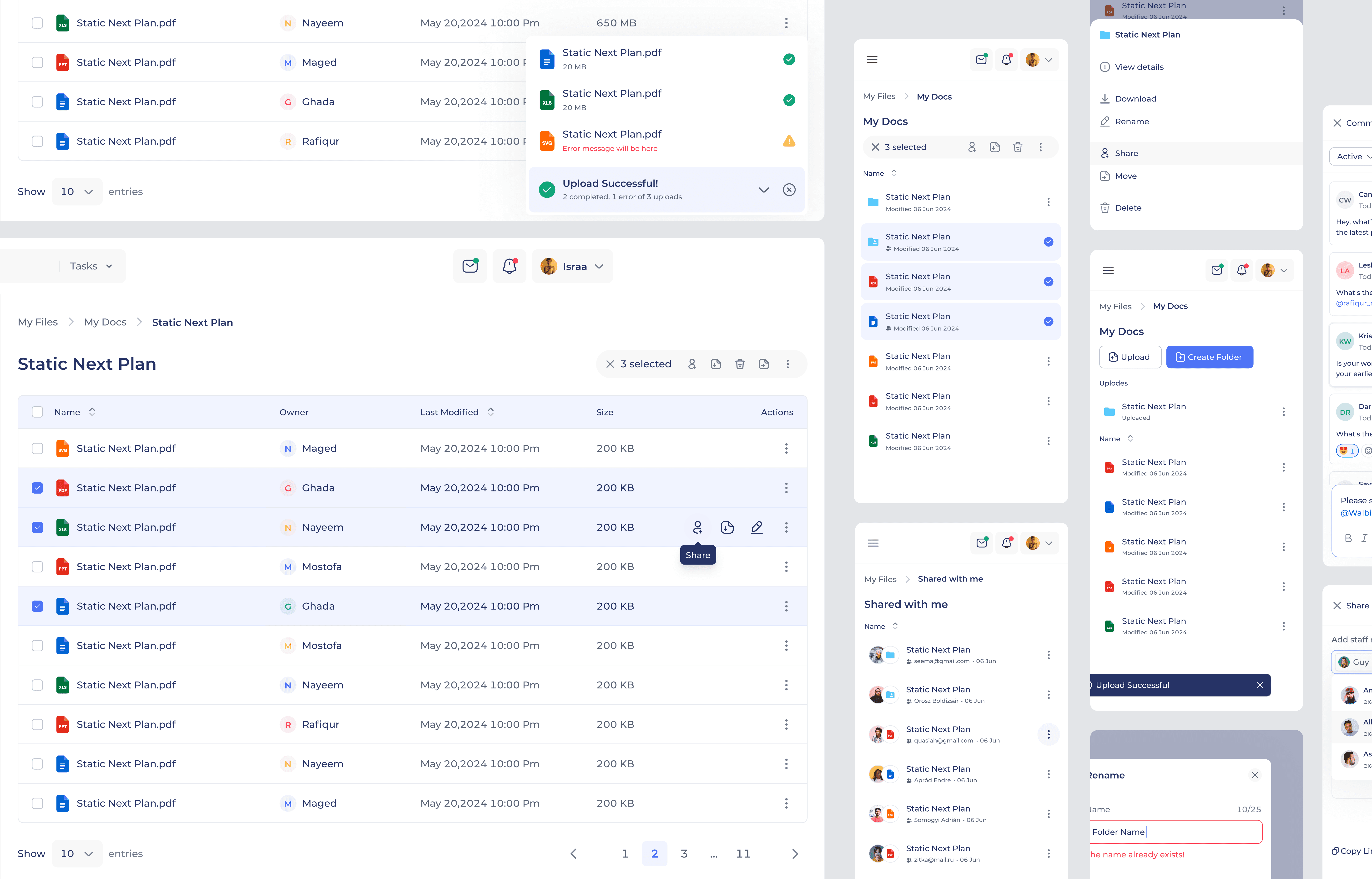
Task: Select all rows via header checkbox
Action: (38, 412)
